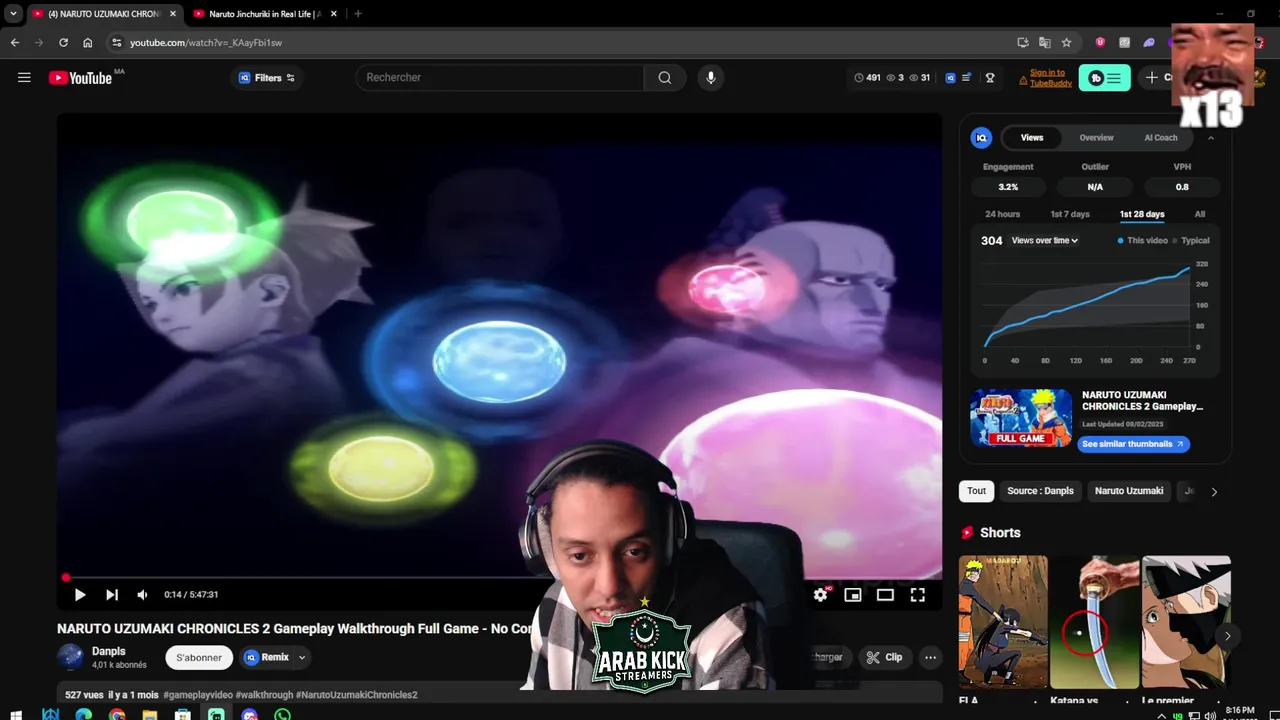Viewport: 1280px width, 720px height.
Task: Open the YouTube guide hamburger menu
Action: pos(24,77)
